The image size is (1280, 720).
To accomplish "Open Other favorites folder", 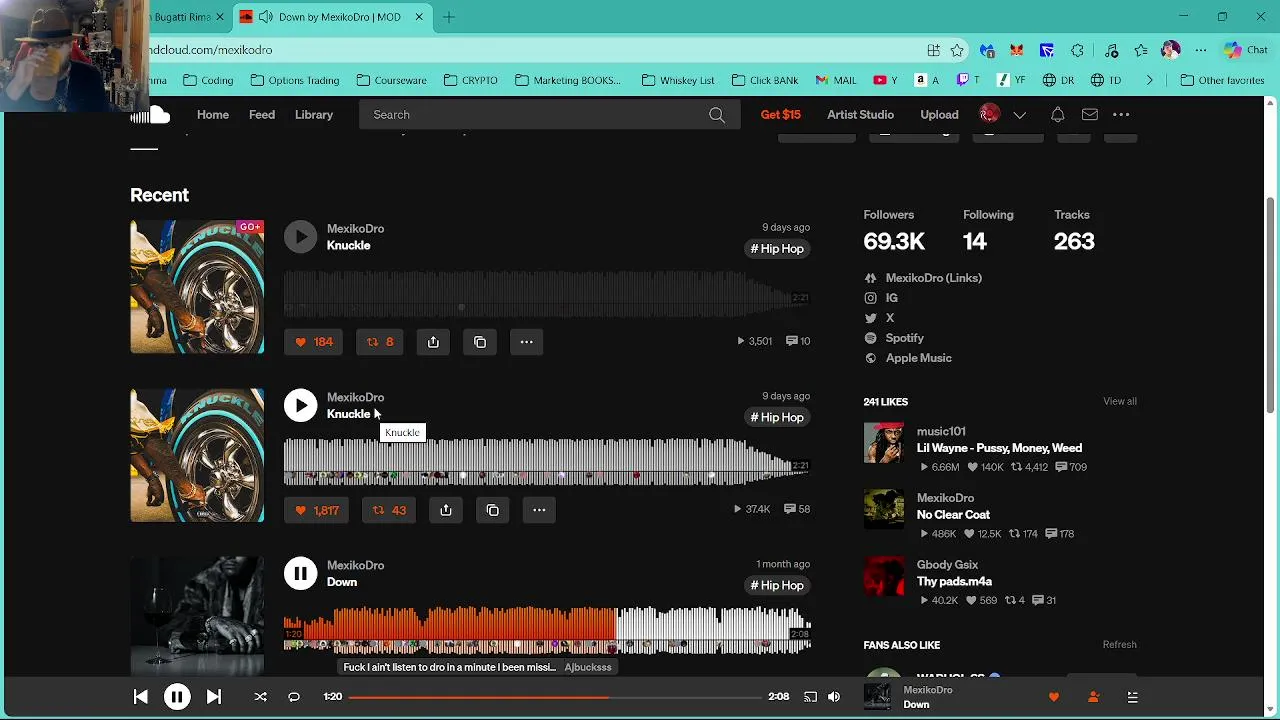I will tap(1223, 80).
